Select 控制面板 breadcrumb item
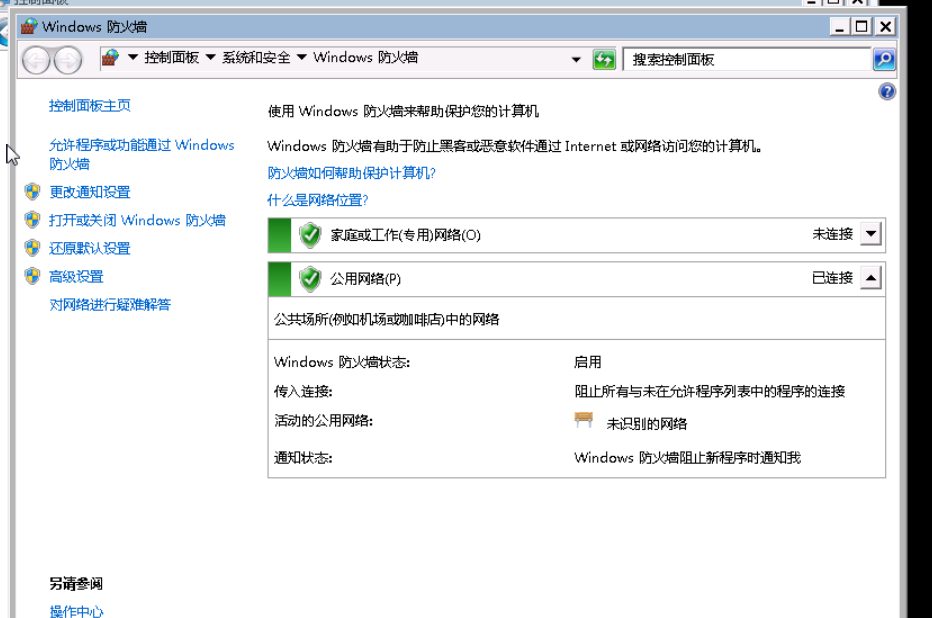 point(171,58)
